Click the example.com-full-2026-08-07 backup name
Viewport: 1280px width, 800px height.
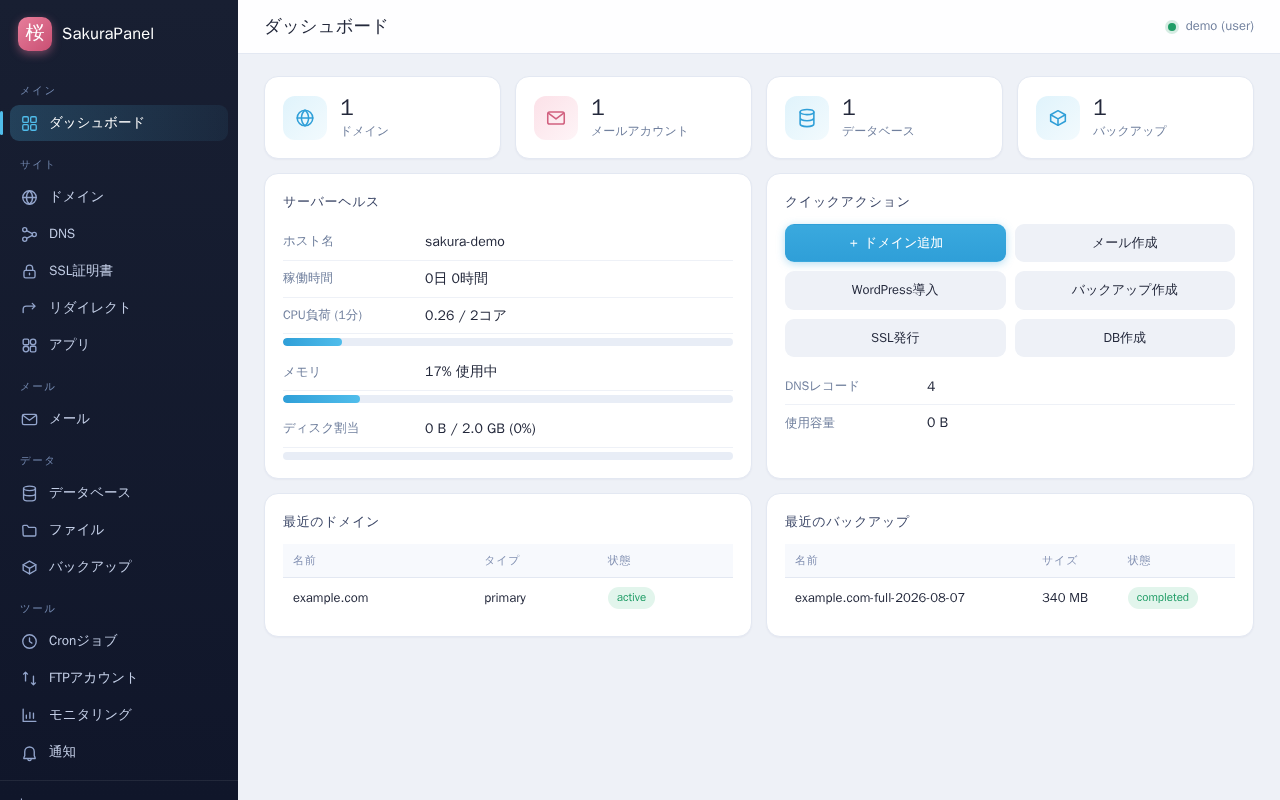point(880,598)
